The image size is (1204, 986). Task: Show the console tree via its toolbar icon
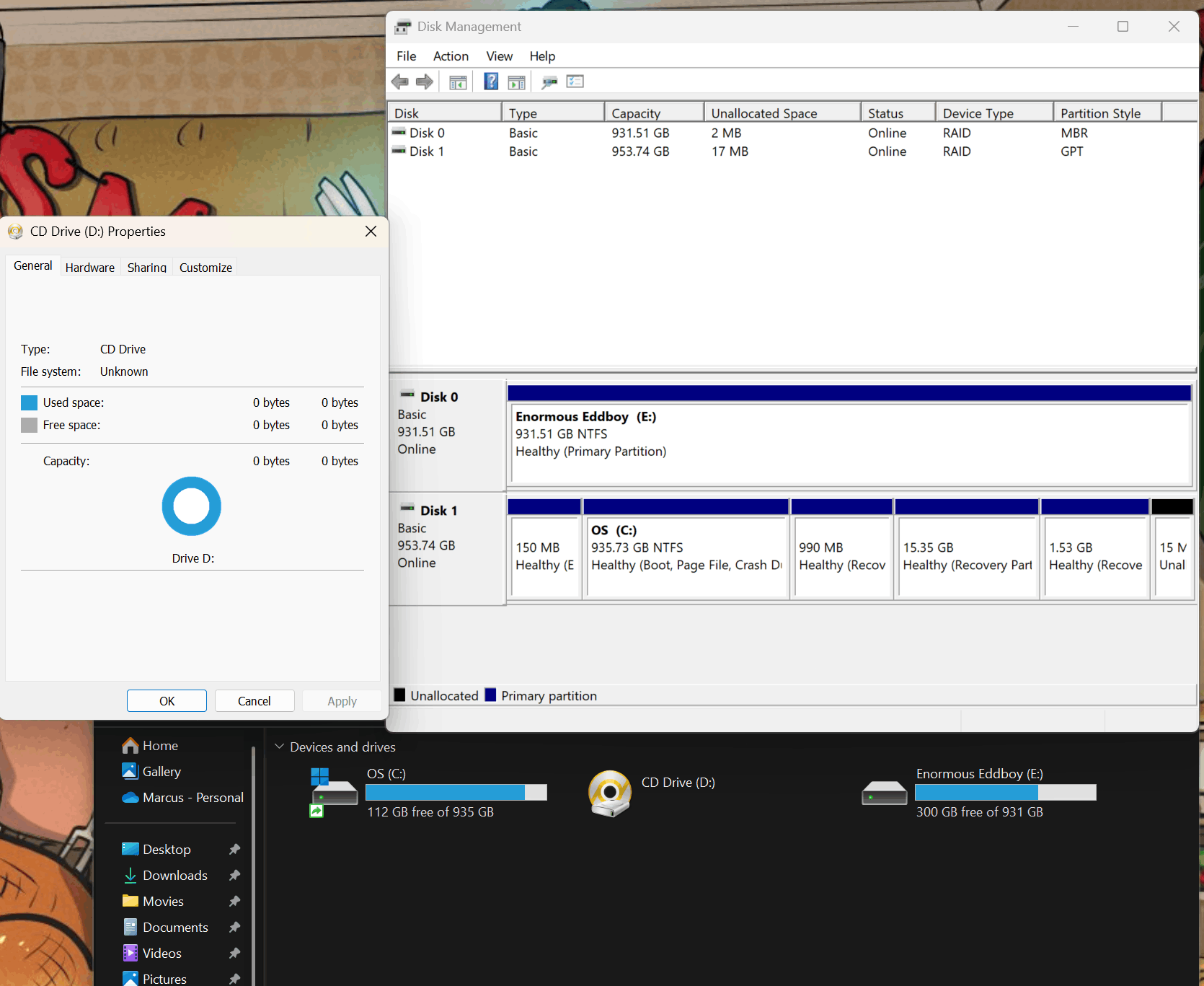458,81
